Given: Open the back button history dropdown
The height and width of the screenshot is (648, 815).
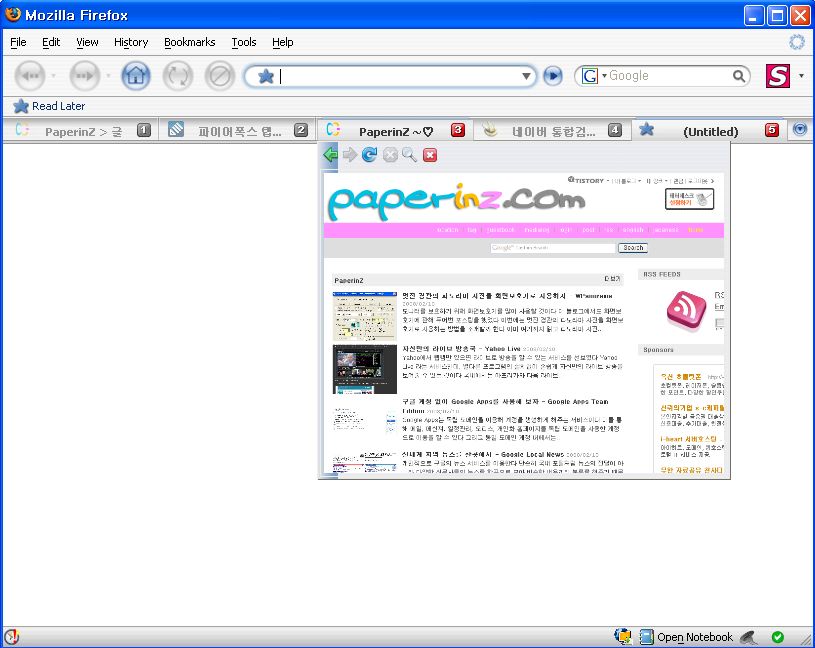Looking at the screenshot, I should point(54,76).
